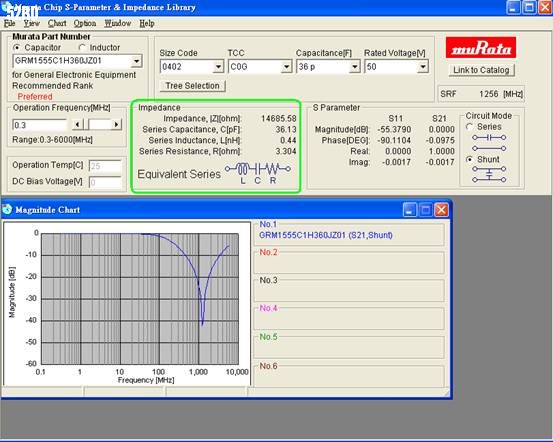Open the Size Code dropdown

pyautogui.click(x=218, y=67)
